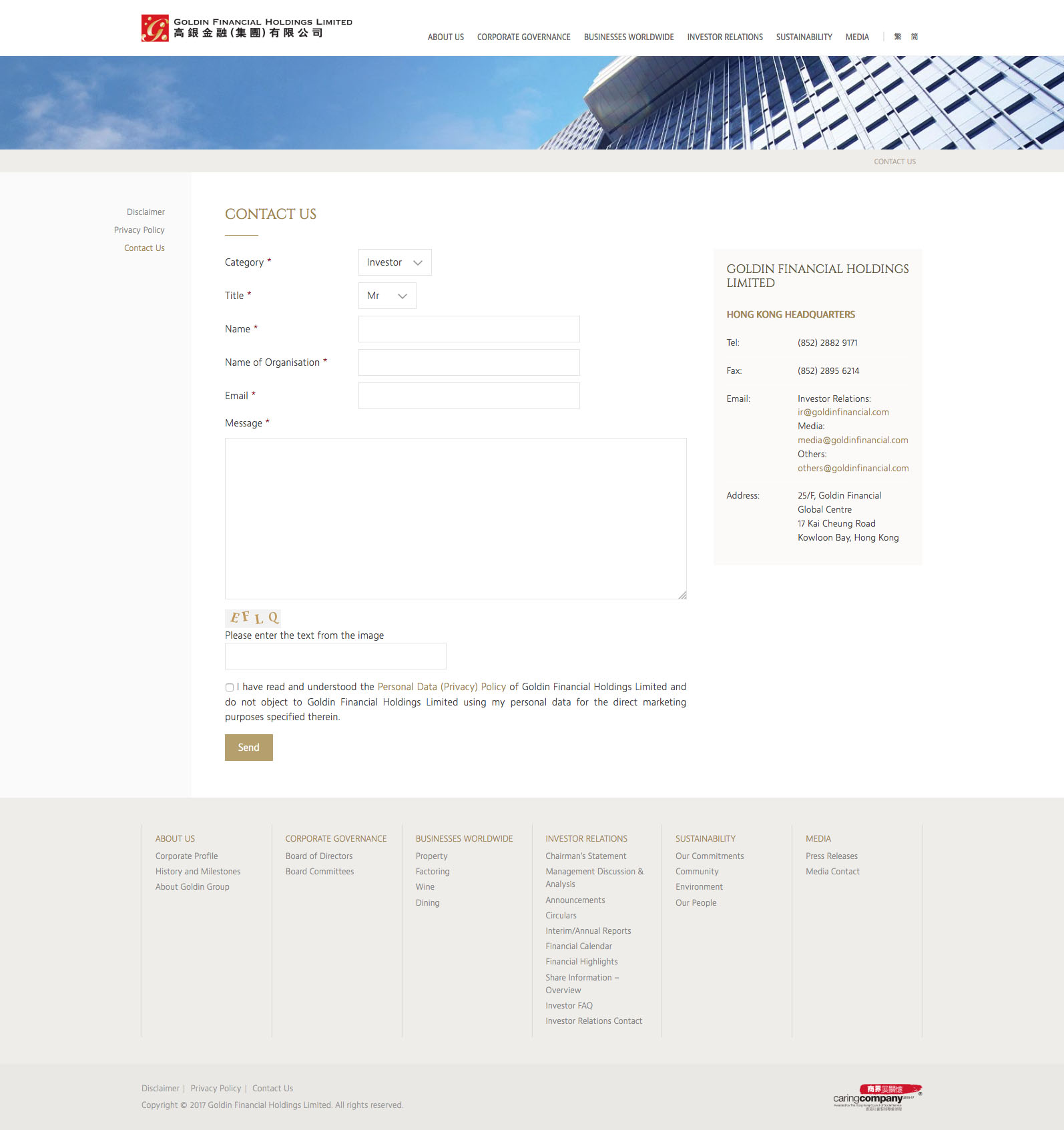Viewport: 1064px width, 1130px height.
Task: Click the Send button
Action: coord(249,748)
